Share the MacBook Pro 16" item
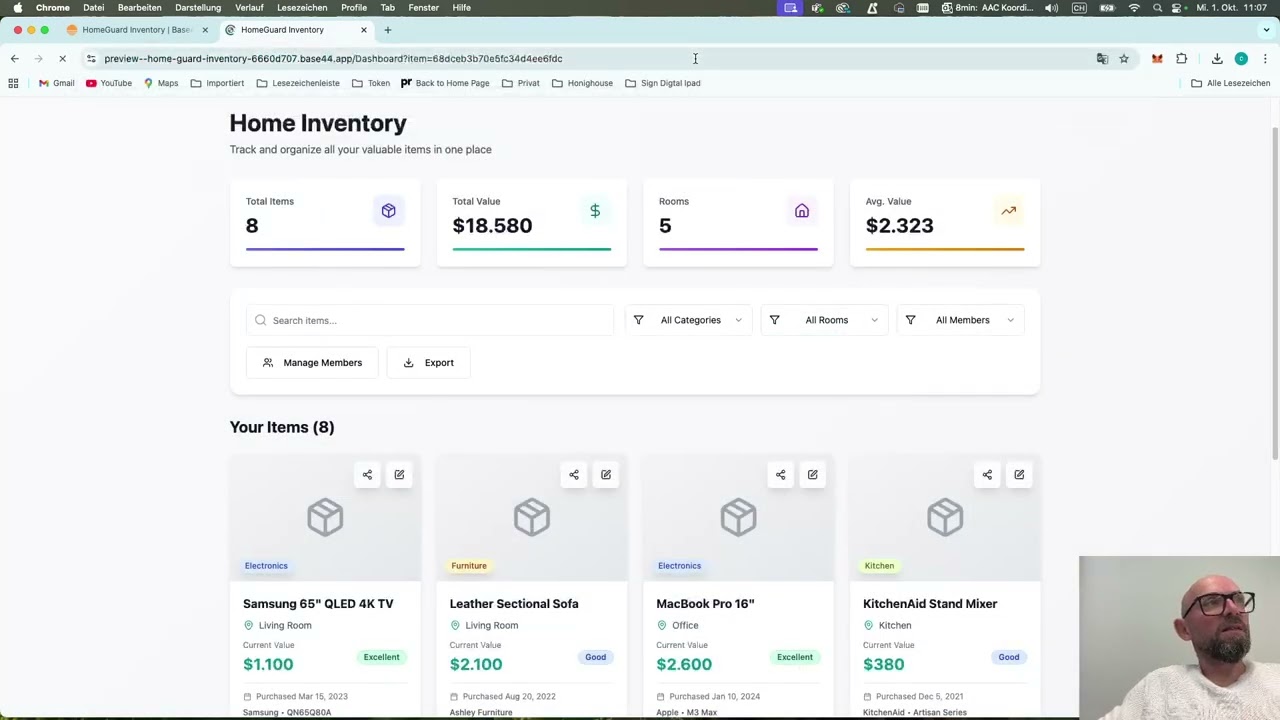1280x720 pixels. (780, 475)
